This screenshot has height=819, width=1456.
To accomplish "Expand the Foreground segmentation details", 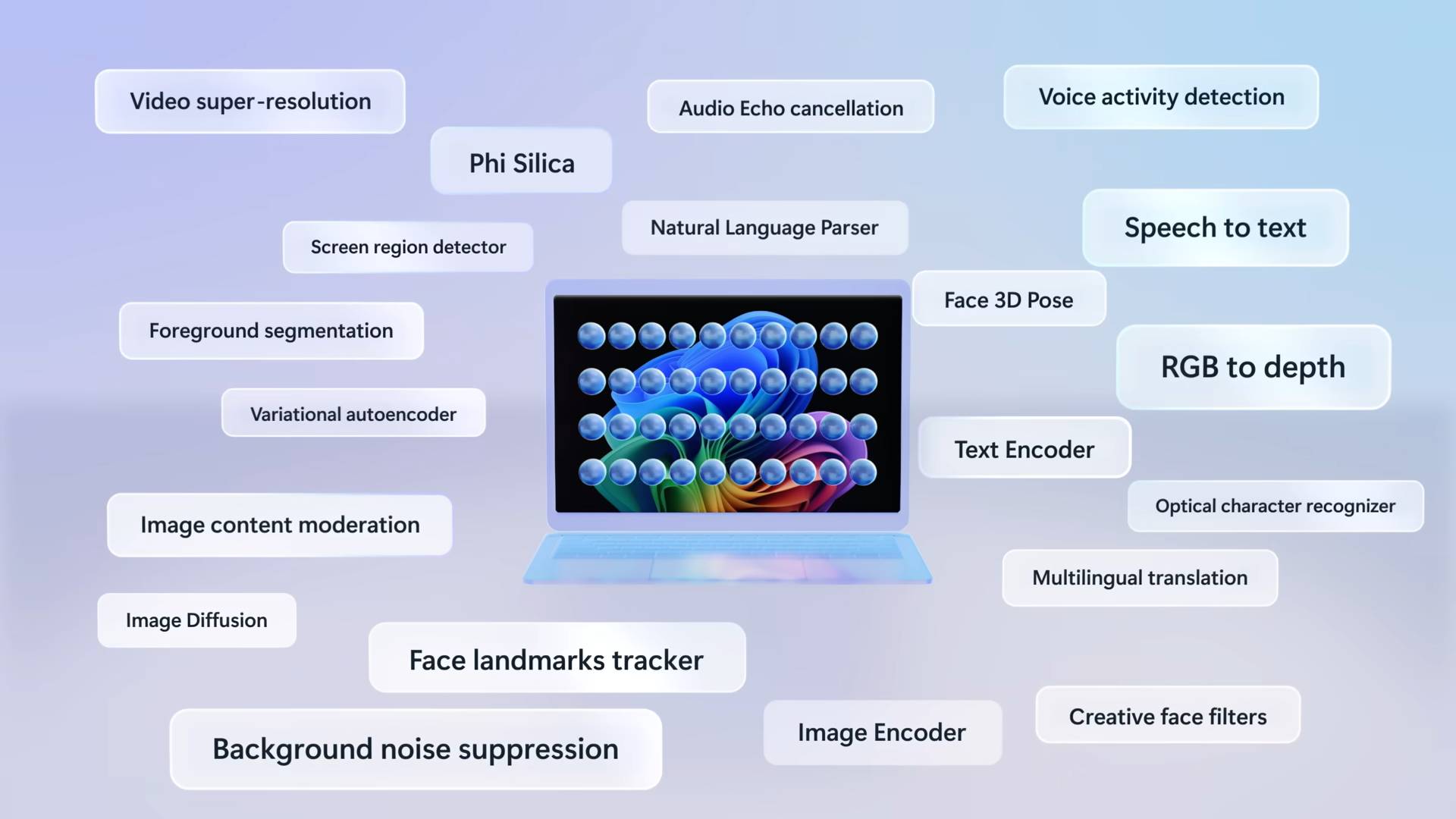I will click(271, 330).
